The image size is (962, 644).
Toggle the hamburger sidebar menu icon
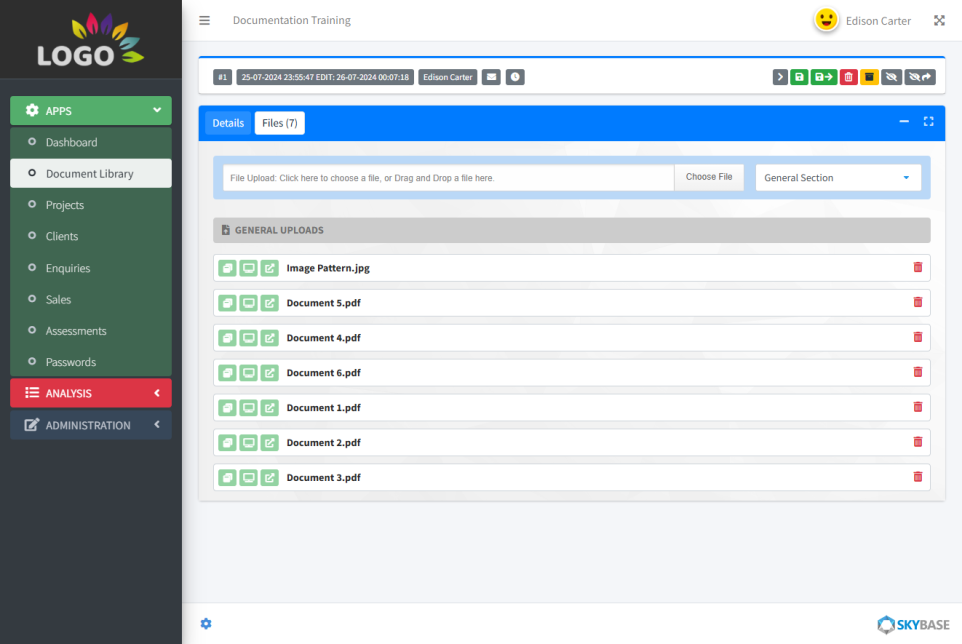204,20
